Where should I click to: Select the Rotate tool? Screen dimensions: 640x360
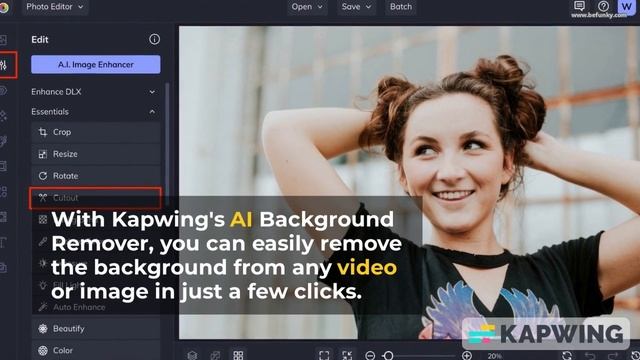click(96, 176)
